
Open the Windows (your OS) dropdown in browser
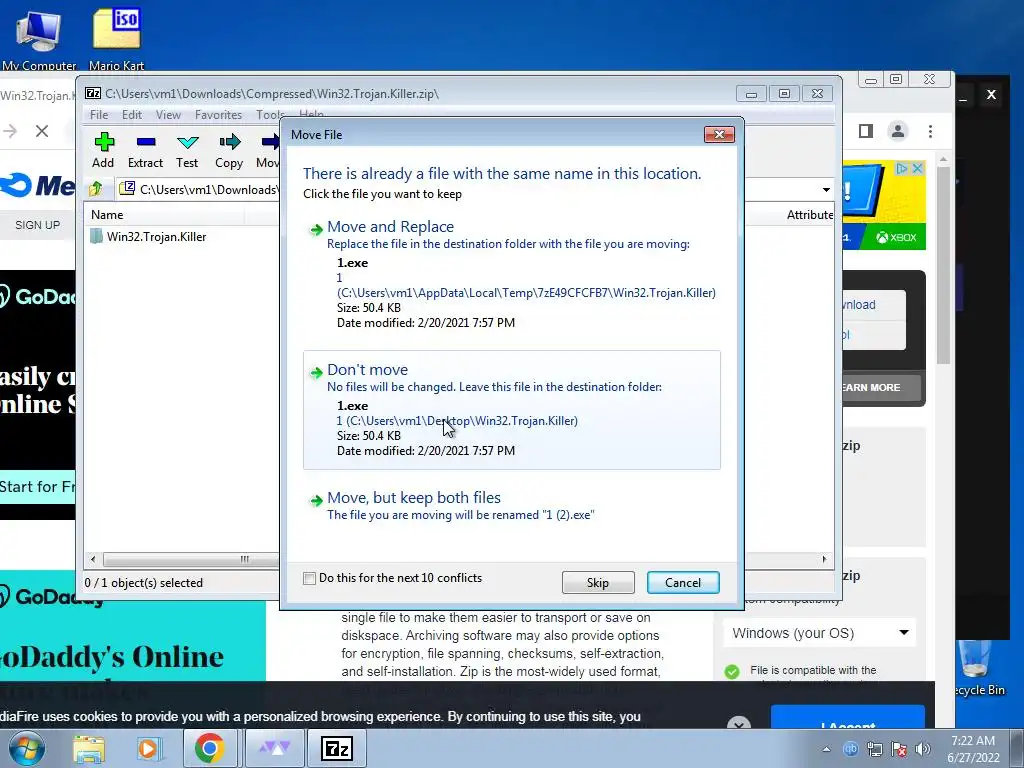tap(820, 633)
